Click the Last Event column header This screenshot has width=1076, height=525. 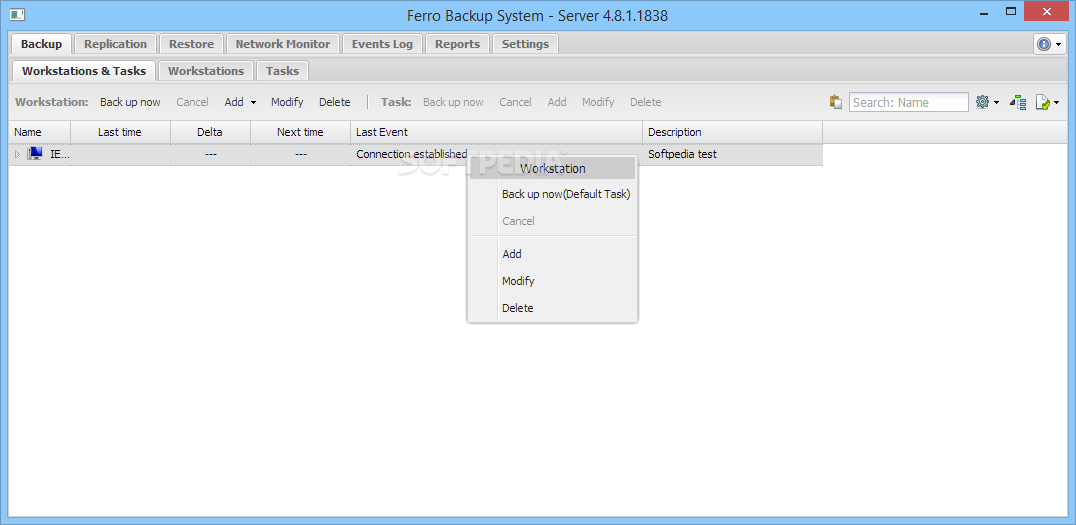coord(496,132)
